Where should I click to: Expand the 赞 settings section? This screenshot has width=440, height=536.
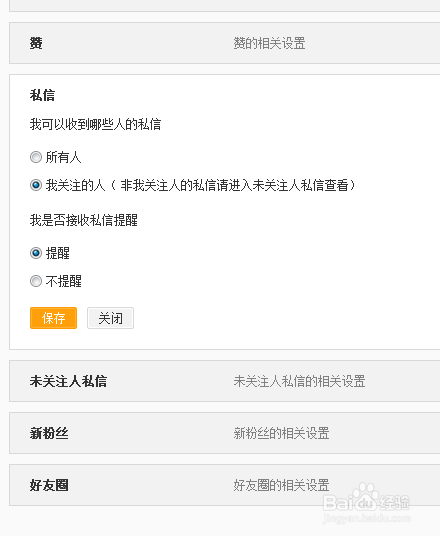(x=225, y=43)
